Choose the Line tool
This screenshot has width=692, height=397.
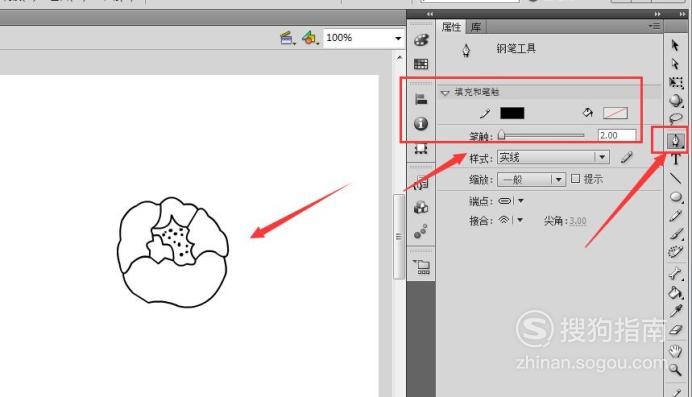pos(676,178)
